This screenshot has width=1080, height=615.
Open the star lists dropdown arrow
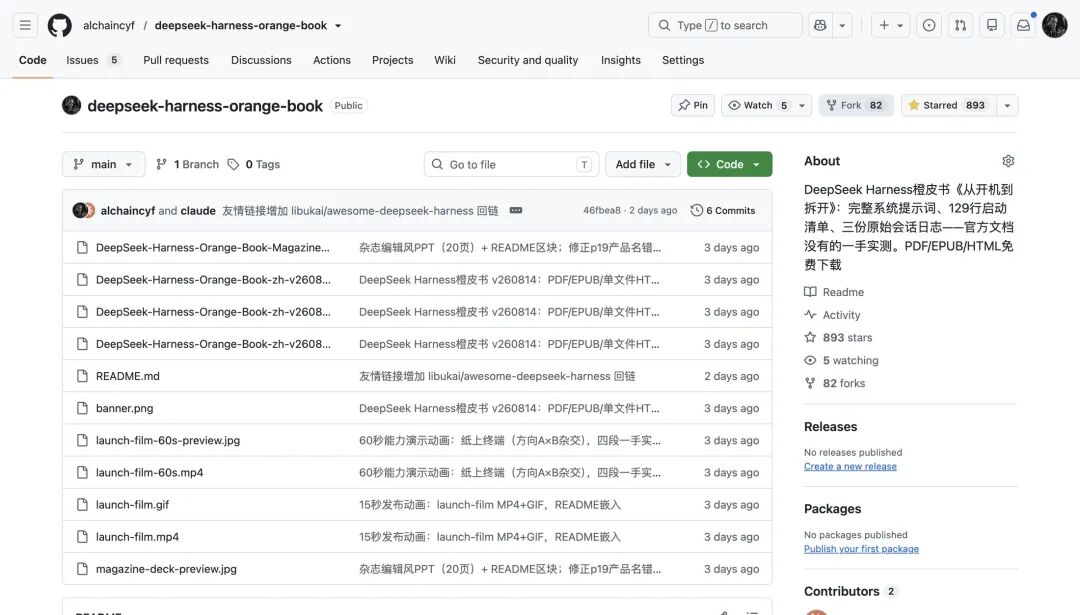(1008, 105)
